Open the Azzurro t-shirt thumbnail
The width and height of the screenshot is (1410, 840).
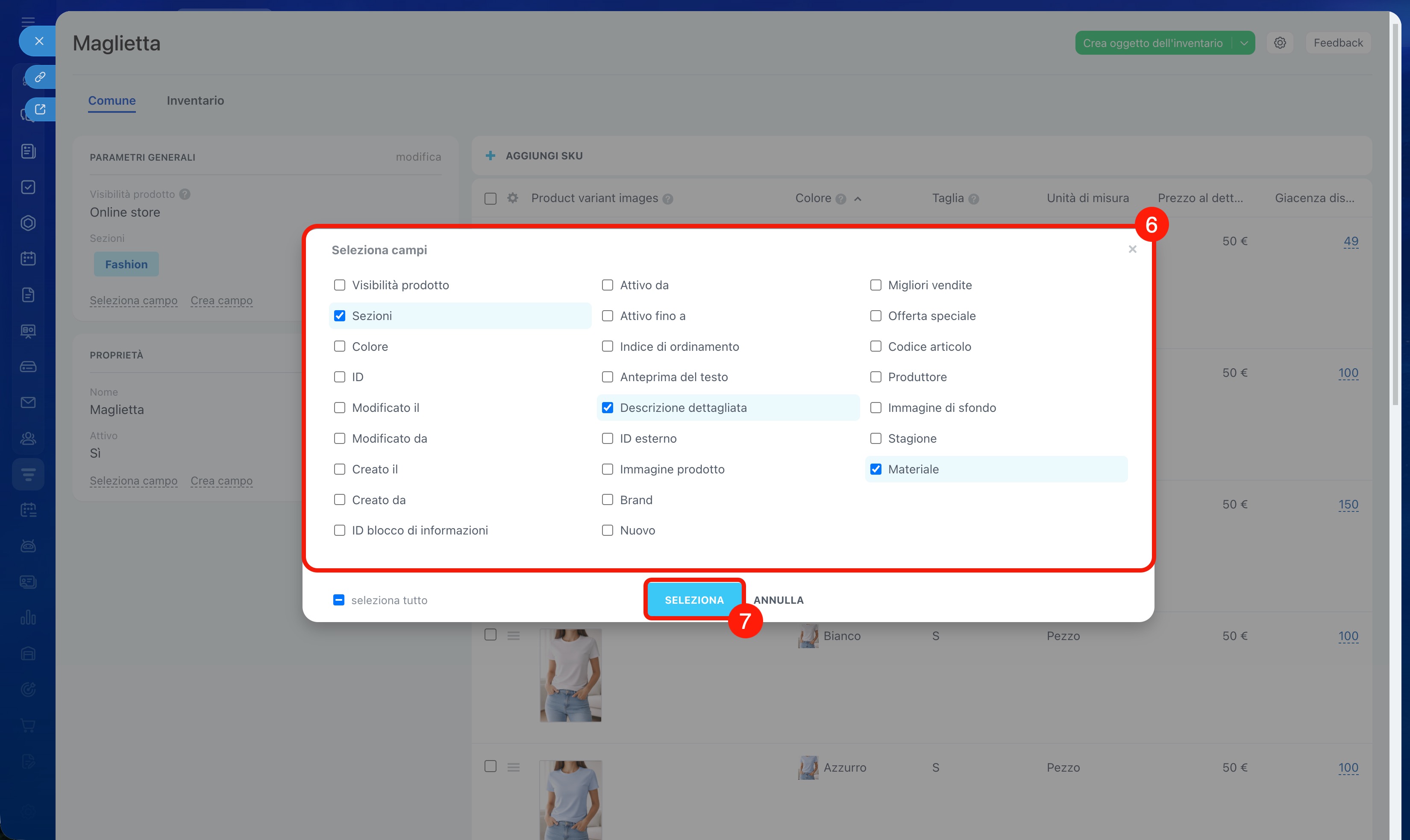point(570,798)
